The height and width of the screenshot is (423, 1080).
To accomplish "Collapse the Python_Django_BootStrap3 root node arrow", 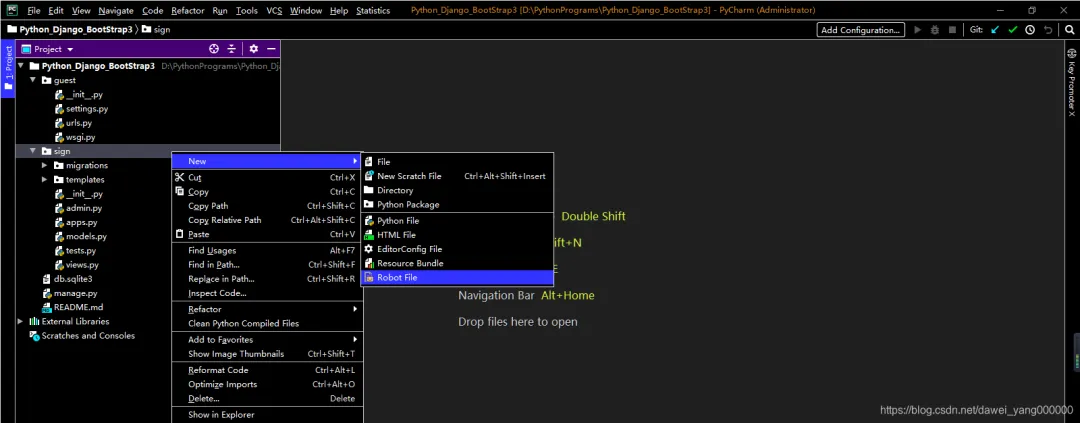I will [21, 66].
